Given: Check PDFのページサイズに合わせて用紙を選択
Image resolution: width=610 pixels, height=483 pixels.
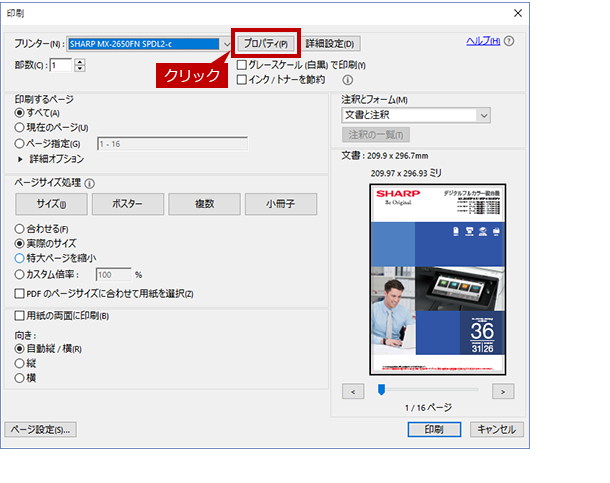Looking at the screenshot, I should pyautogui.click(x=19, y=293).
